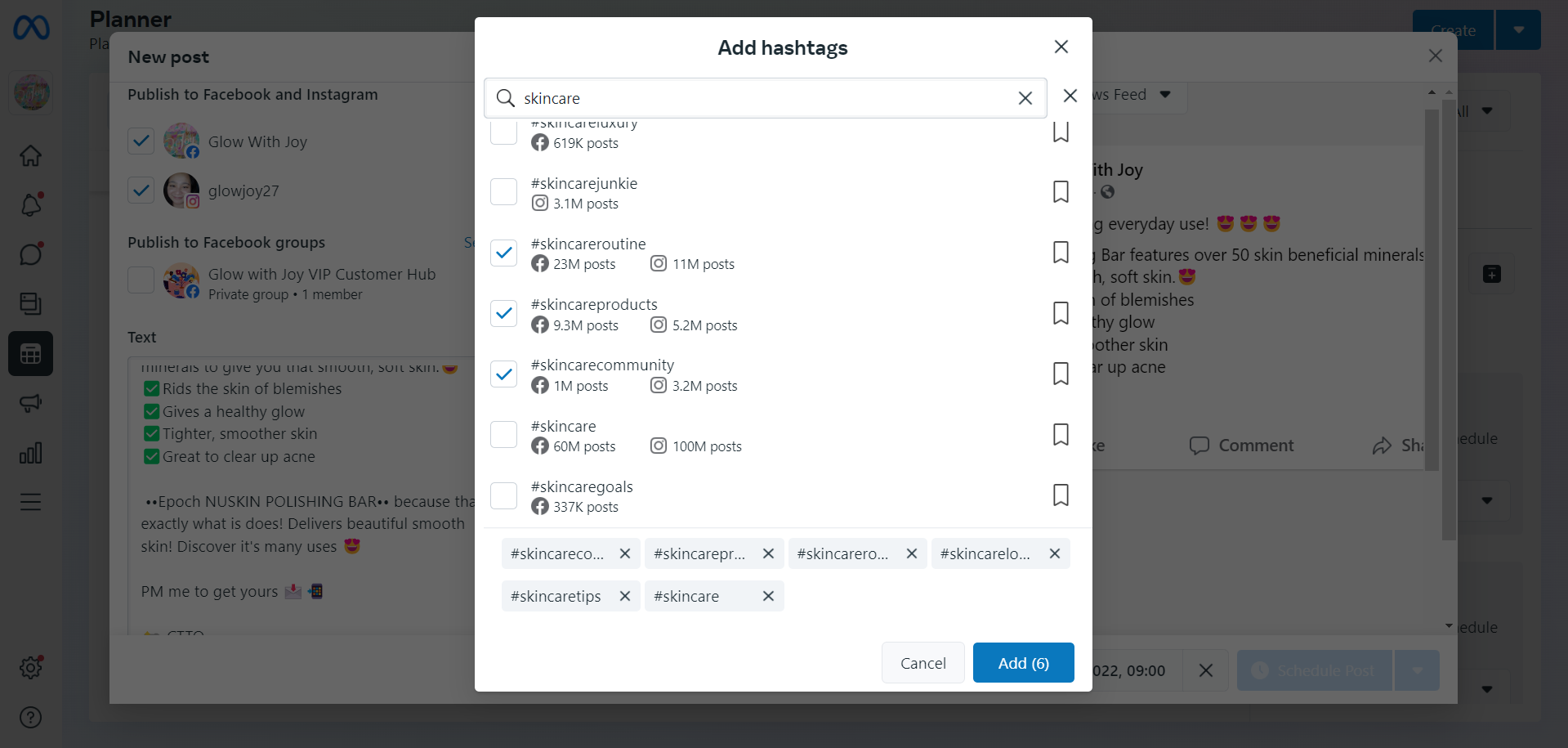The image size is (1568, 748).
Task: Expand the Schedule Post options arrow
Action: point(1418,670)
